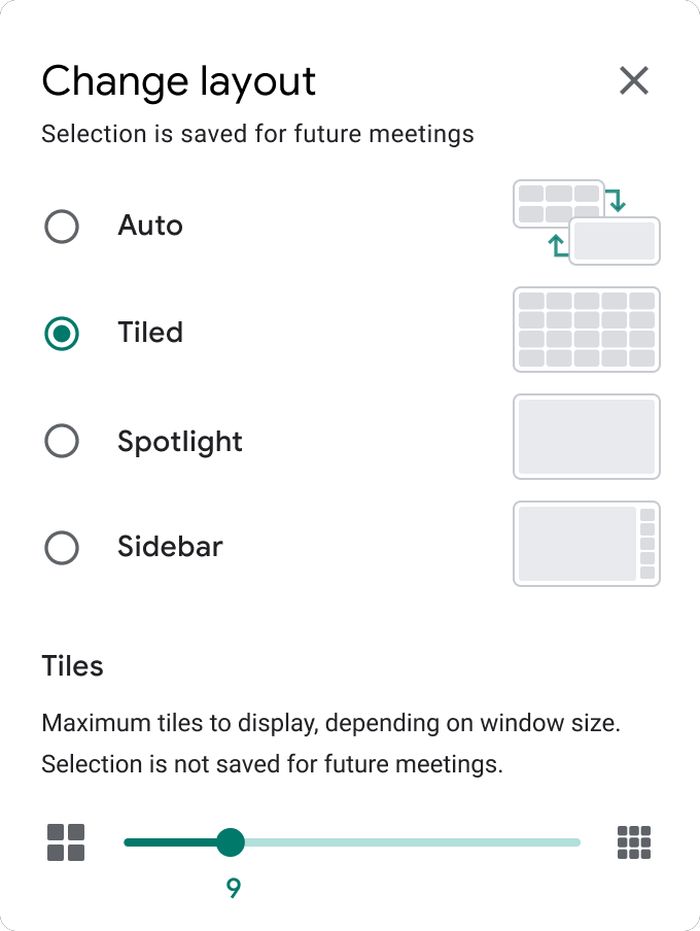Viewport: 700px width, 931px height.
Task: Select the Auto layout radio button
Action: coord(62,226)
